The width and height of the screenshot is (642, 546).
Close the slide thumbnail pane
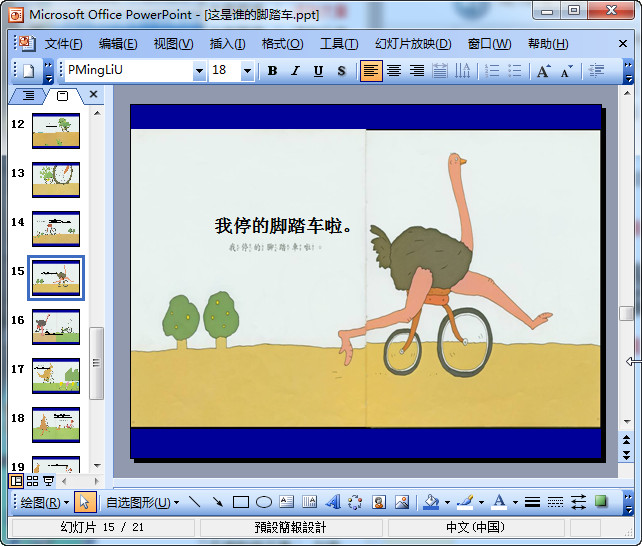tap(93, 95)
